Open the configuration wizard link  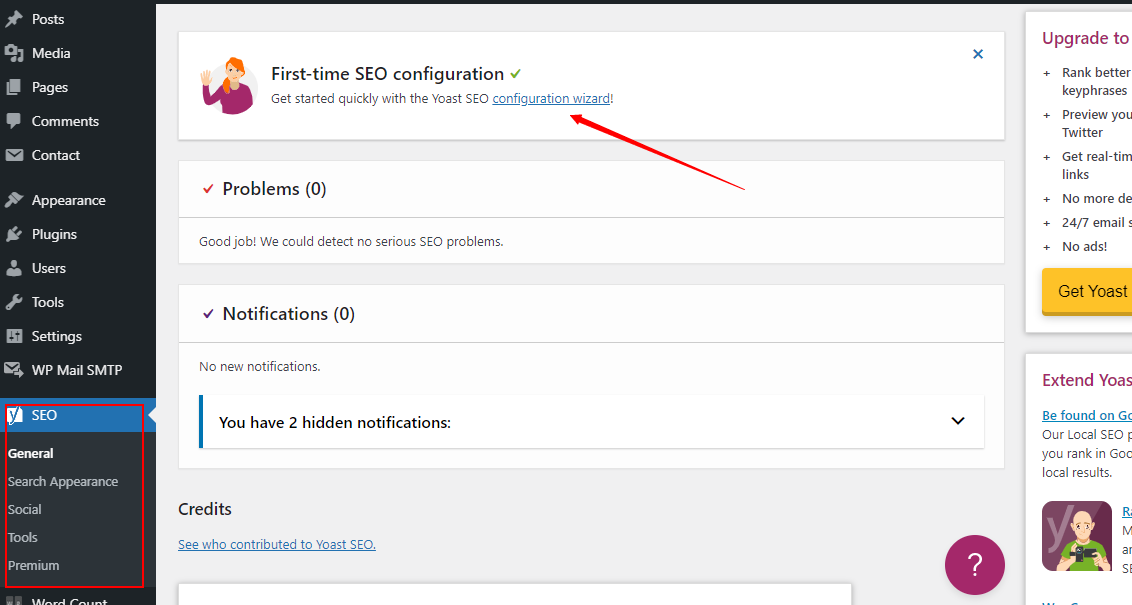coord(551,99)
